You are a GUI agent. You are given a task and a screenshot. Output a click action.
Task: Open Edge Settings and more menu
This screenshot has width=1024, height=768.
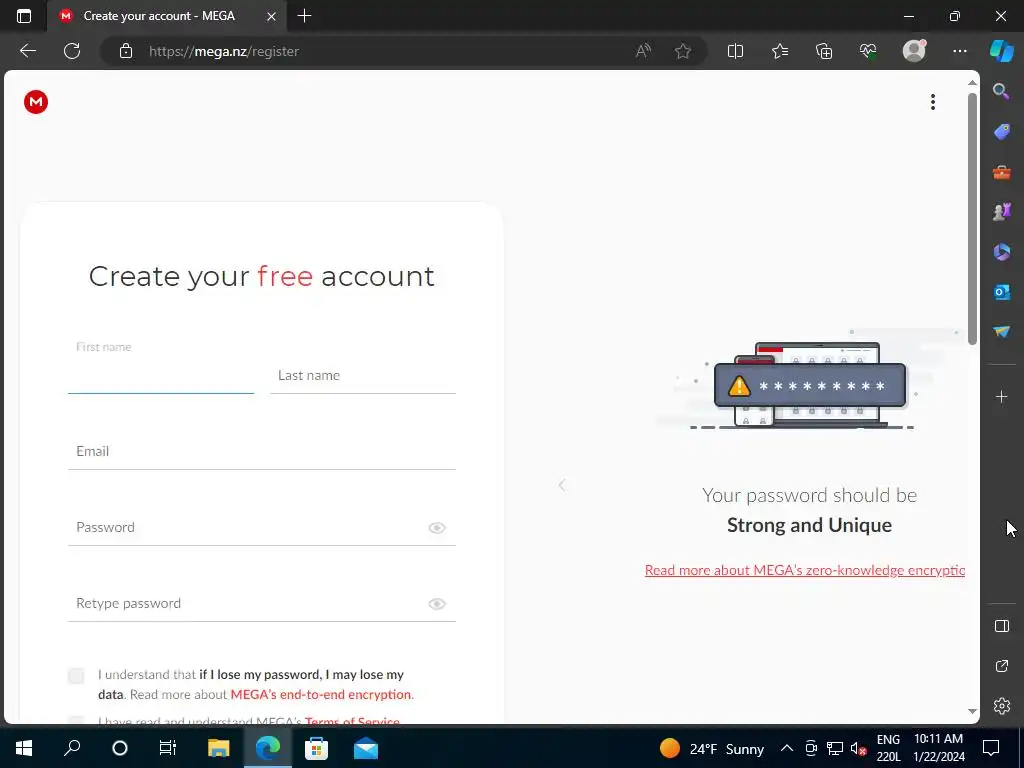[x=959, y=51]
